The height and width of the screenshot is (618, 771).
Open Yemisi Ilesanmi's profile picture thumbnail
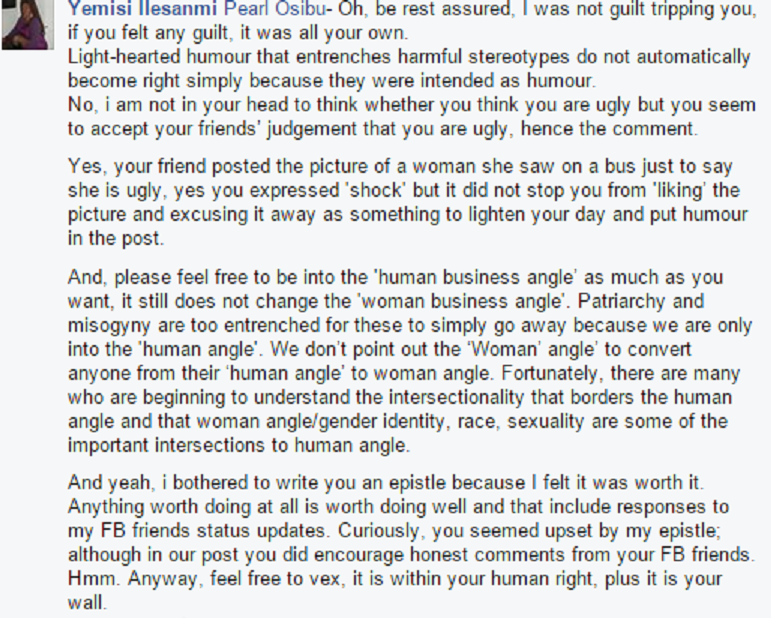28,25
